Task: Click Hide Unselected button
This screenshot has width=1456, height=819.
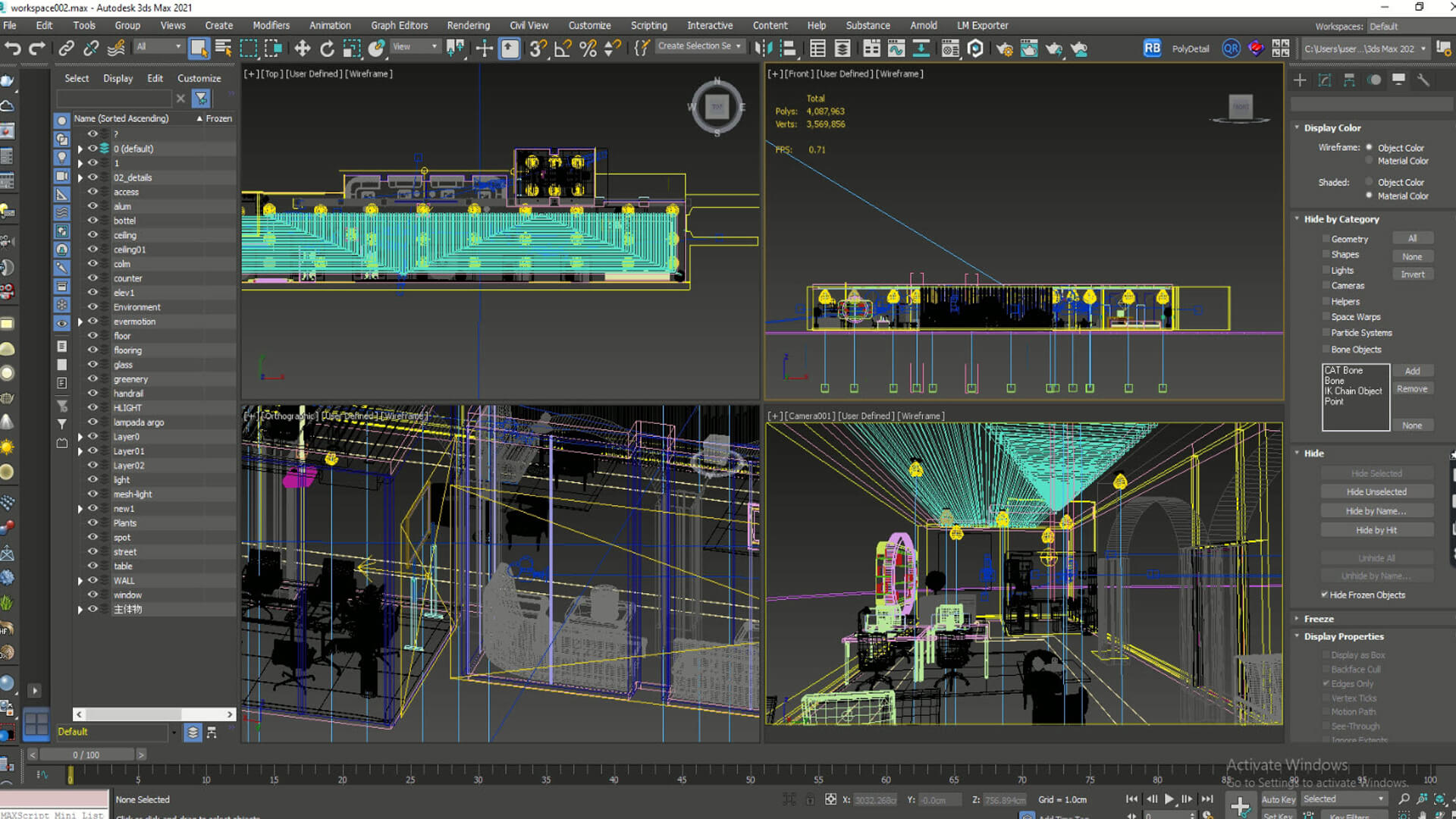Action: [1376, 491]
